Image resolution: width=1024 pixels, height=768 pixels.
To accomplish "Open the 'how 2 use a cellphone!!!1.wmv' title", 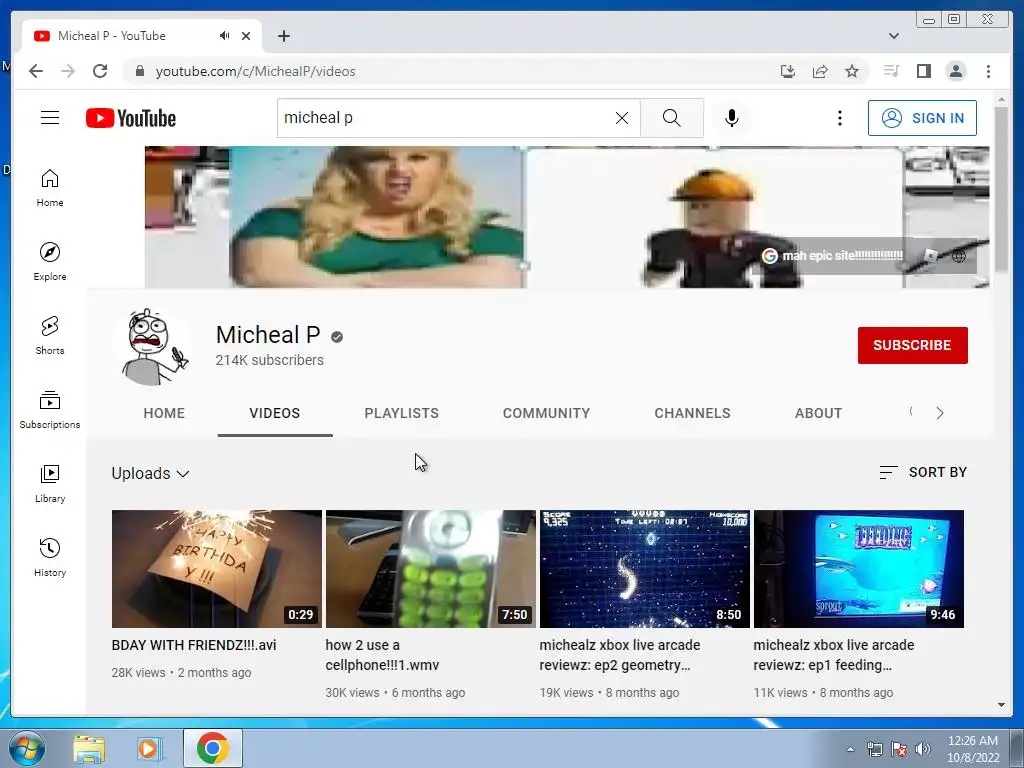I will point(382,655).
